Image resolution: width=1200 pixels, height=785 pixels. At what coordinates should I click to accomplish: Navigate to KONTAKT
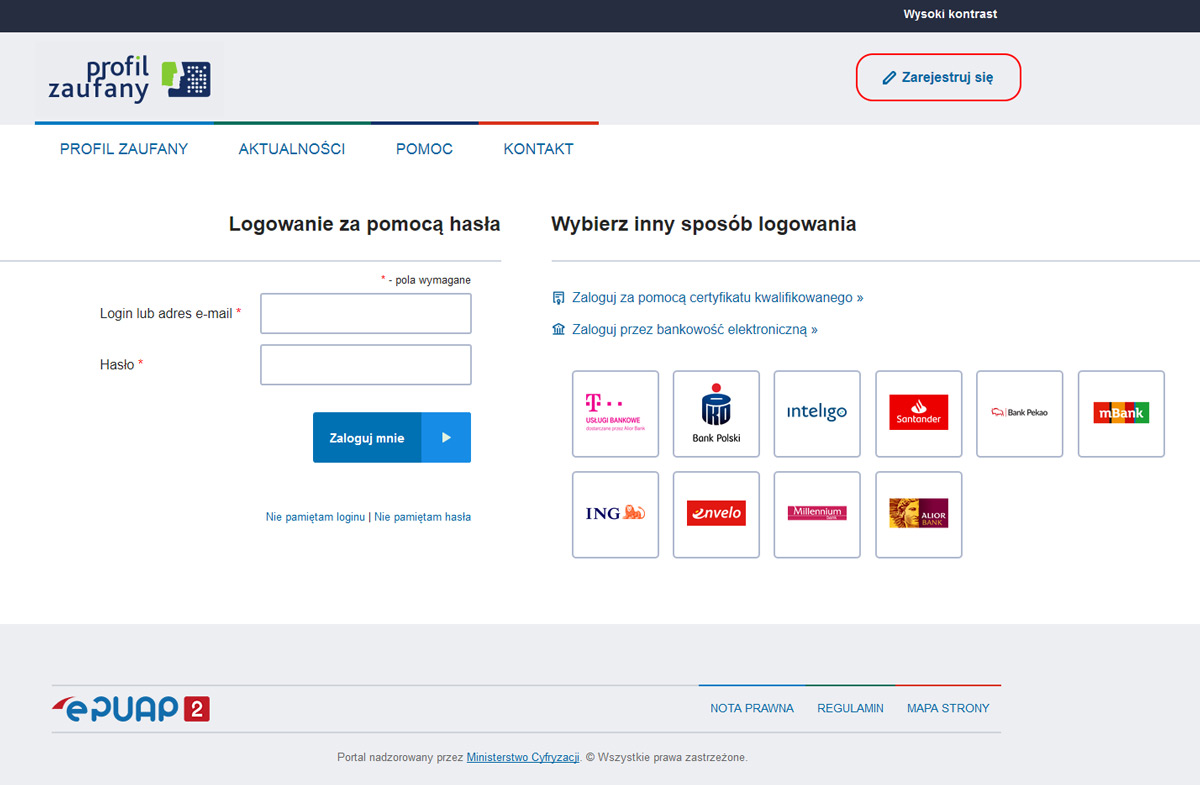pos(539,149)
